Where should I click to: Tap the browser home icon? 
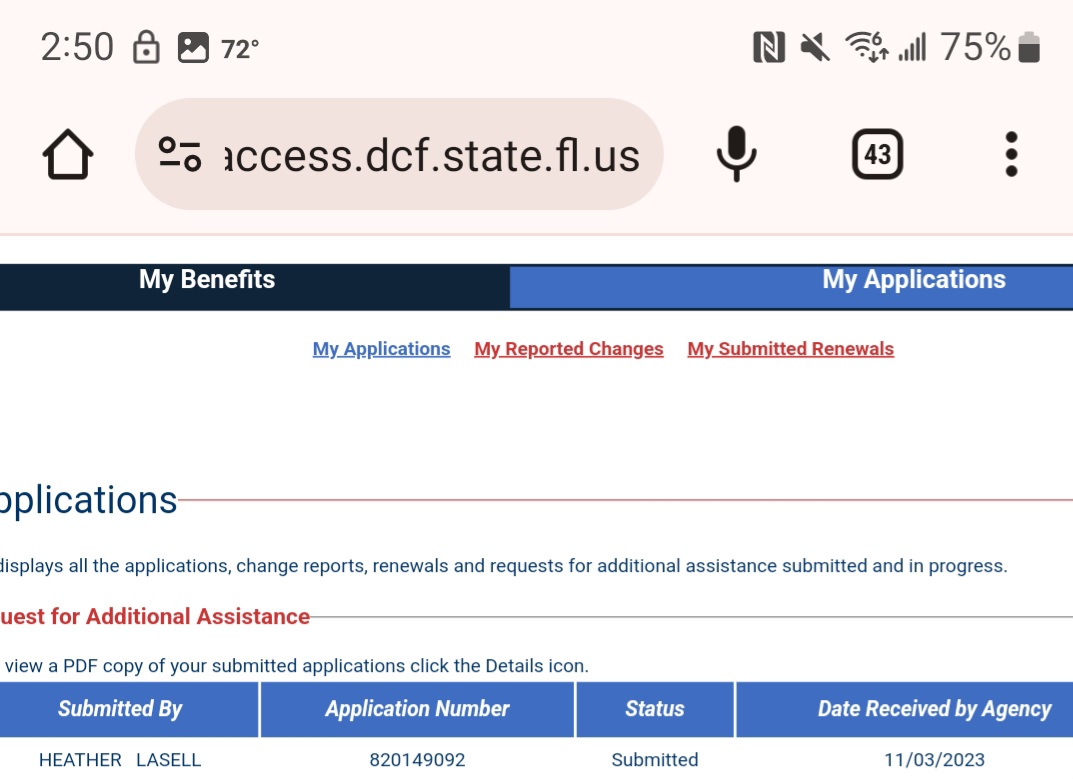68,155
